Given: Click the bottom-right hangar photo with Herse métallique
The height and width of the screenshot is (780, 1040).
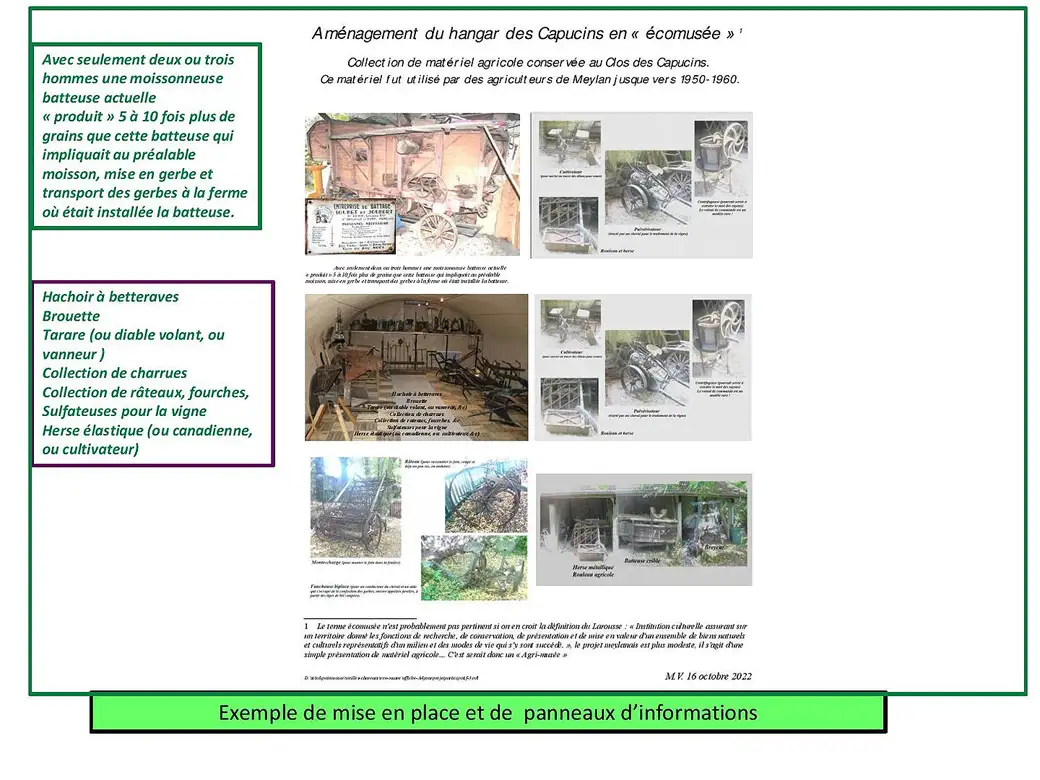Looking at the screenshot, I should pos(644,529).
